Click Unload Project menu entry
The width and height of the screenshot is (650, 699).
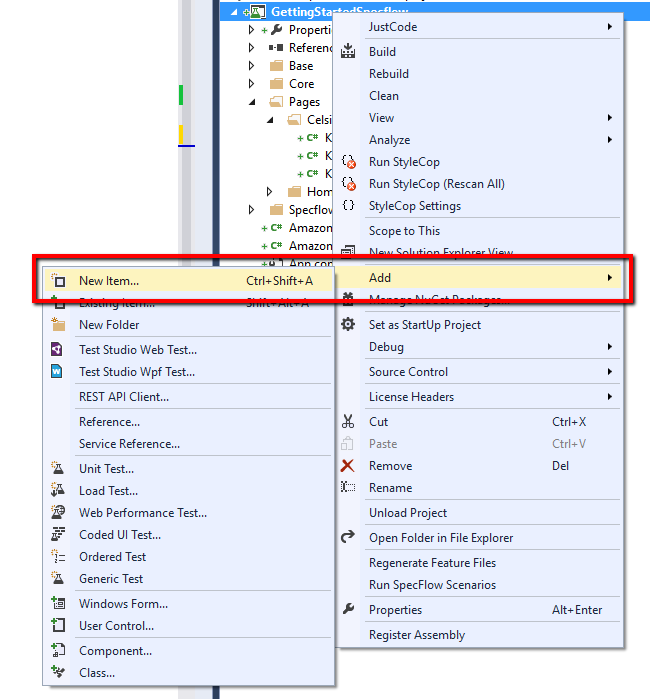click(x=407, y=513)
